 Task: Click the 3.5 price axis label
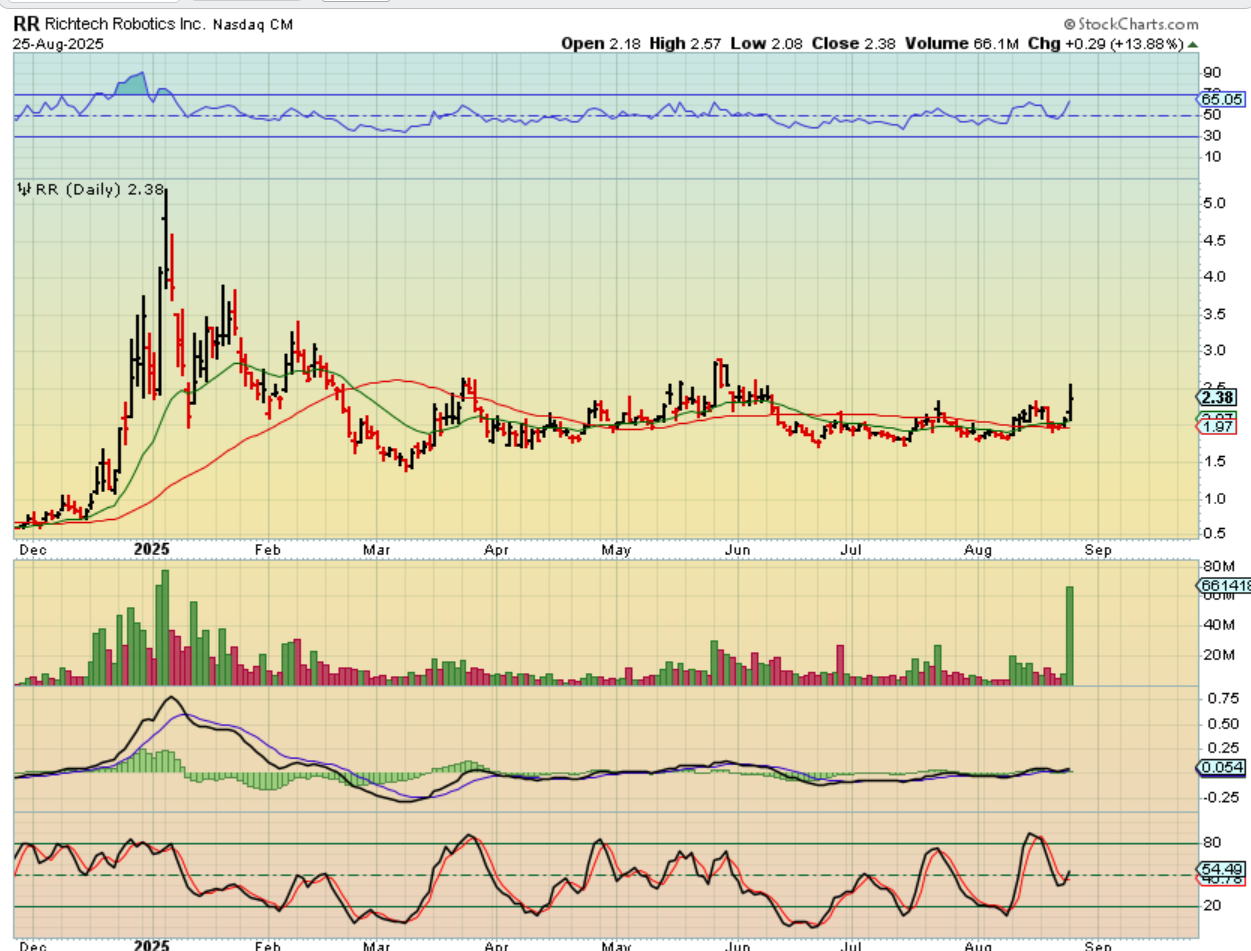(x=1212, y=314)
